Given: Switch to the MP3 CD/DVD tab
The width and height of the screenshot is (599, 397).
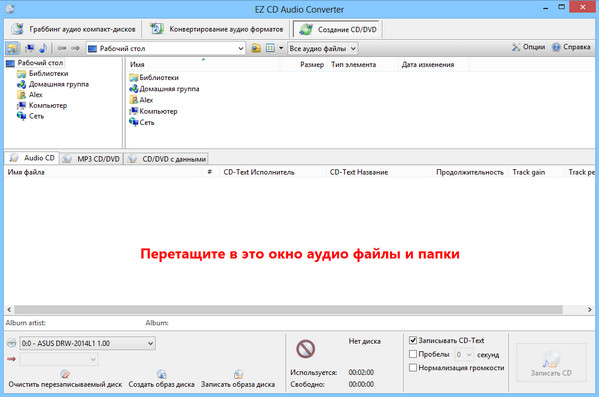Looking at the screenshot, I should point(92,159).
